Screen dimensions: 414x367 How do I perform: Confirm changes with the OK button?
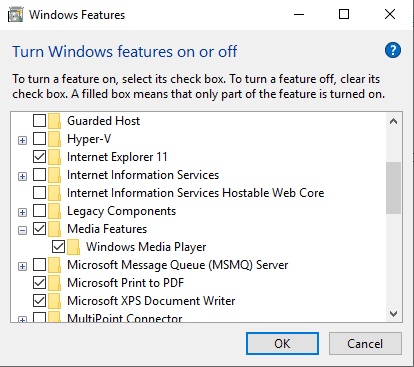point(282,343)
